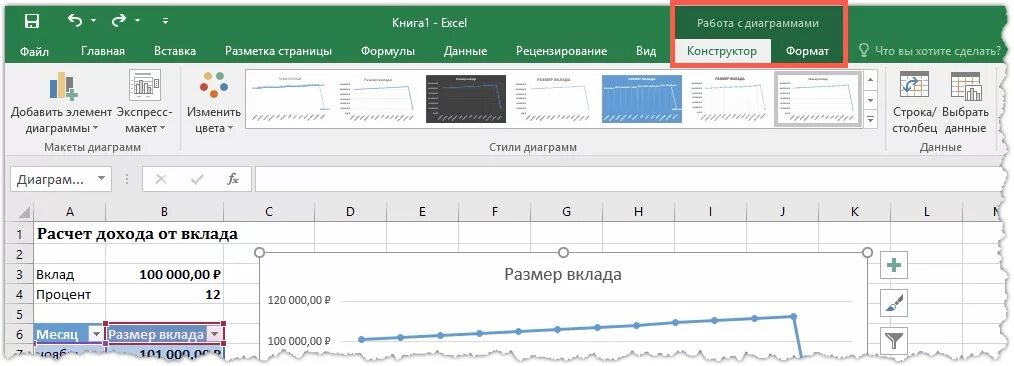The height and width of the screenshot is (366, 1014).
Task: Click the Select All corner triangle
Action: coord(23,211)
